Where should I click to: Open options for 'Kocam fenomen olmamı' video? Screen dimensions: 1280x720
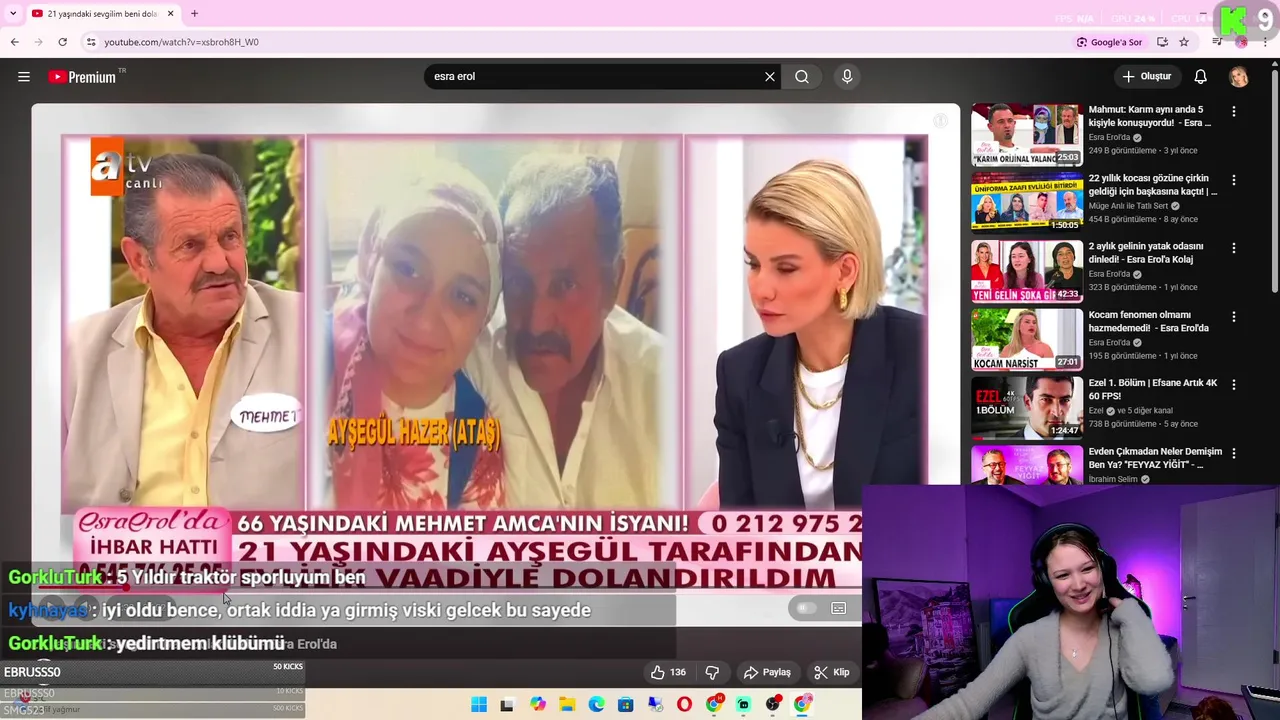(1234, 317)
